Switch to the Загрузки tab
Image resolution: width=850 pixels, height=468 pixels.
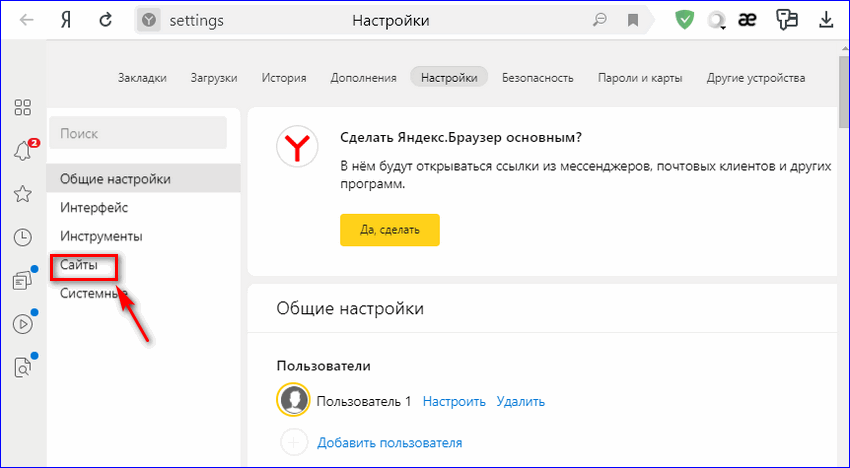(214, 78)
